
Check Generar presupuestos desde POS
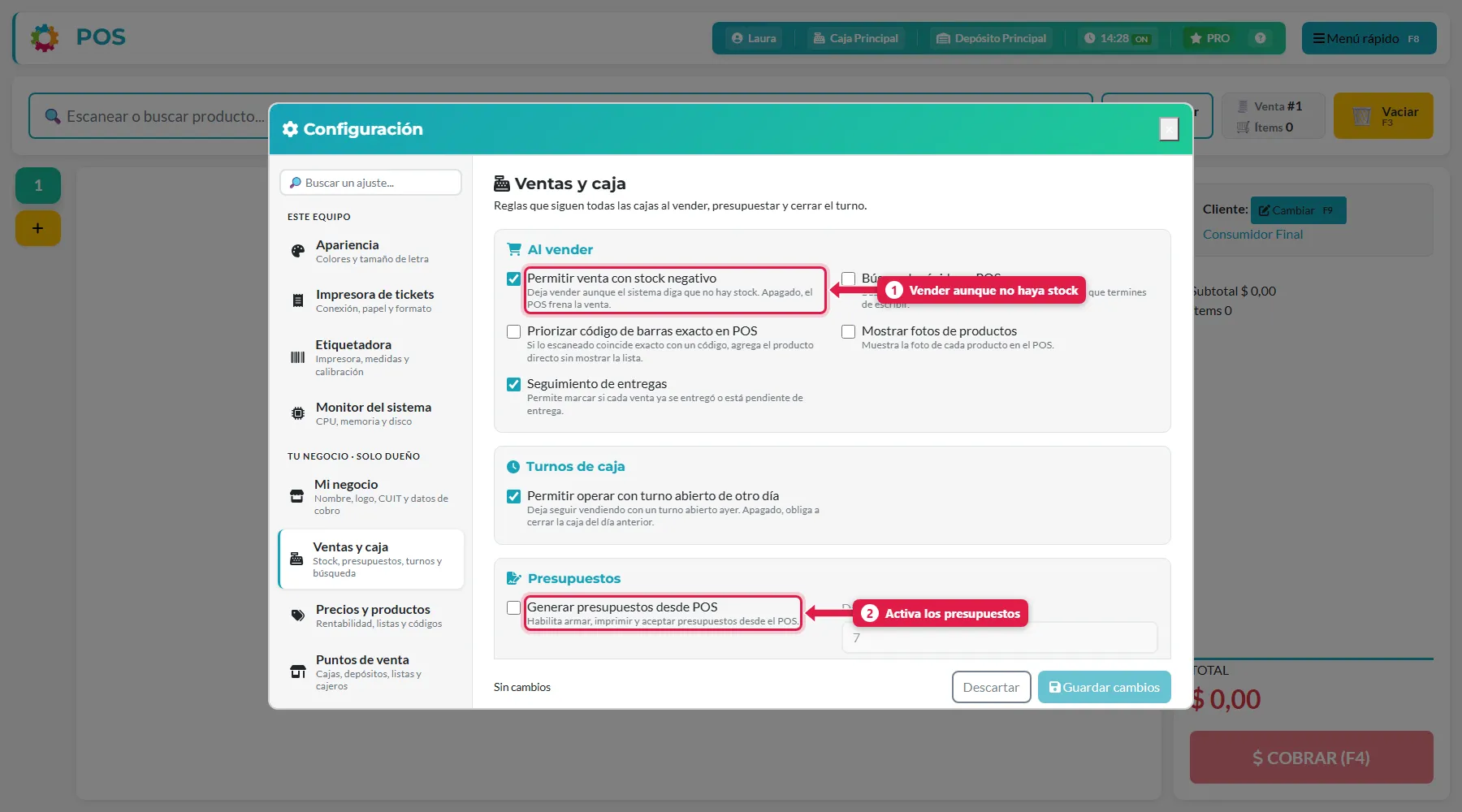(x=513, y=607)
